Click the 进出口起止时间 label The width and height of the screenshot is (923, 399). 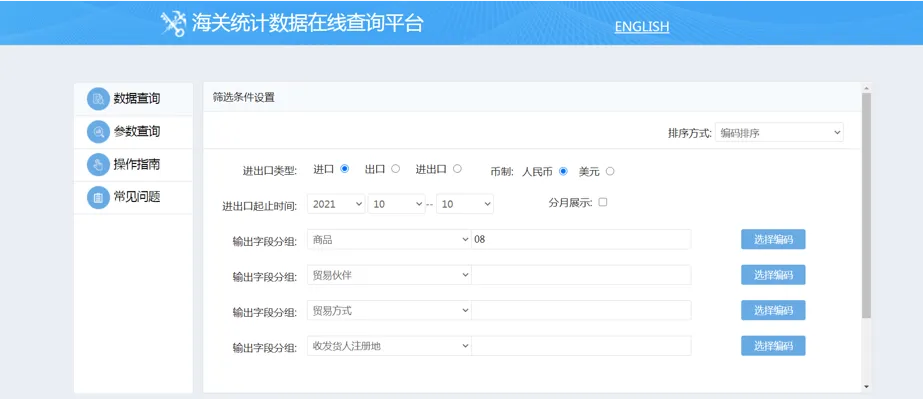point(260,206)
